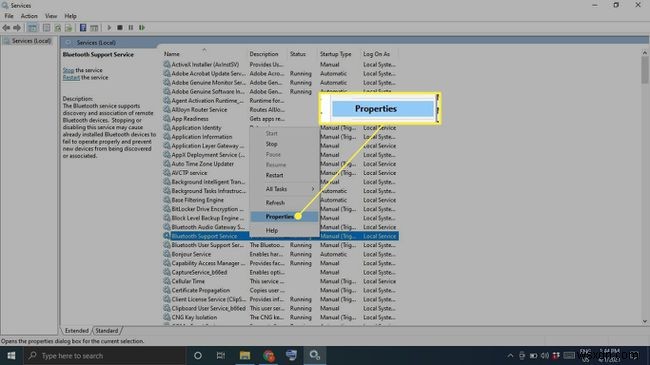Click the Forward arrow in toolbar

coord(17,28)
